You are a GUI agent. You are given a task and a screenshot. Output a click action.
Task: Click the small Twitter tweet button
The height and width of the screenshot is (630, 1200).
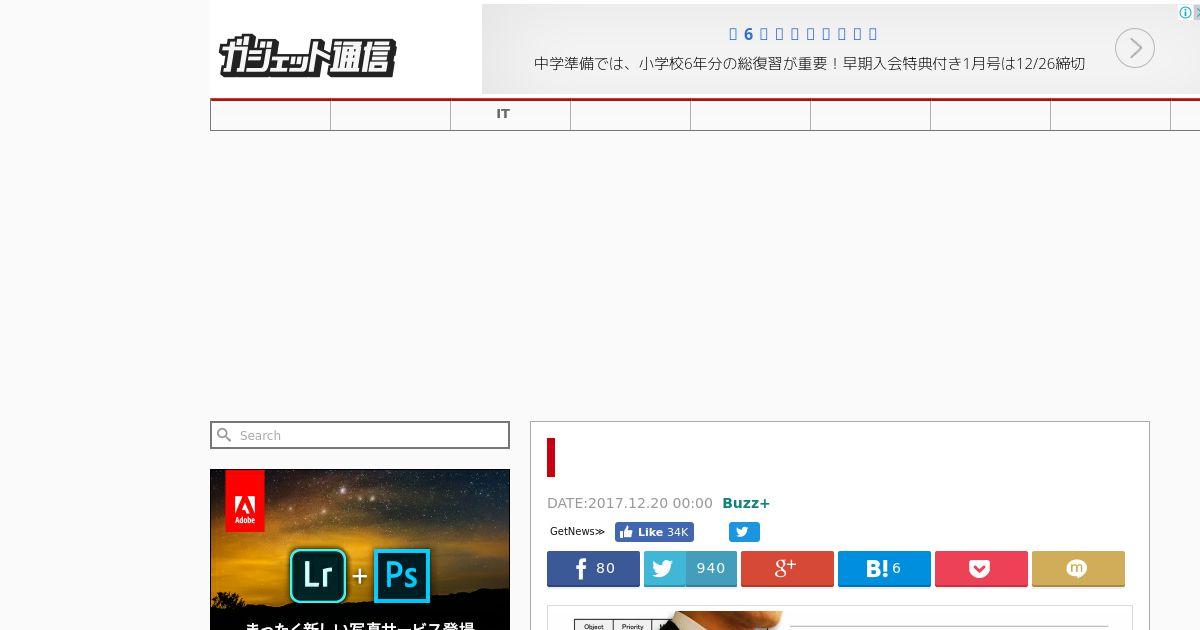(x=744, y=532)
